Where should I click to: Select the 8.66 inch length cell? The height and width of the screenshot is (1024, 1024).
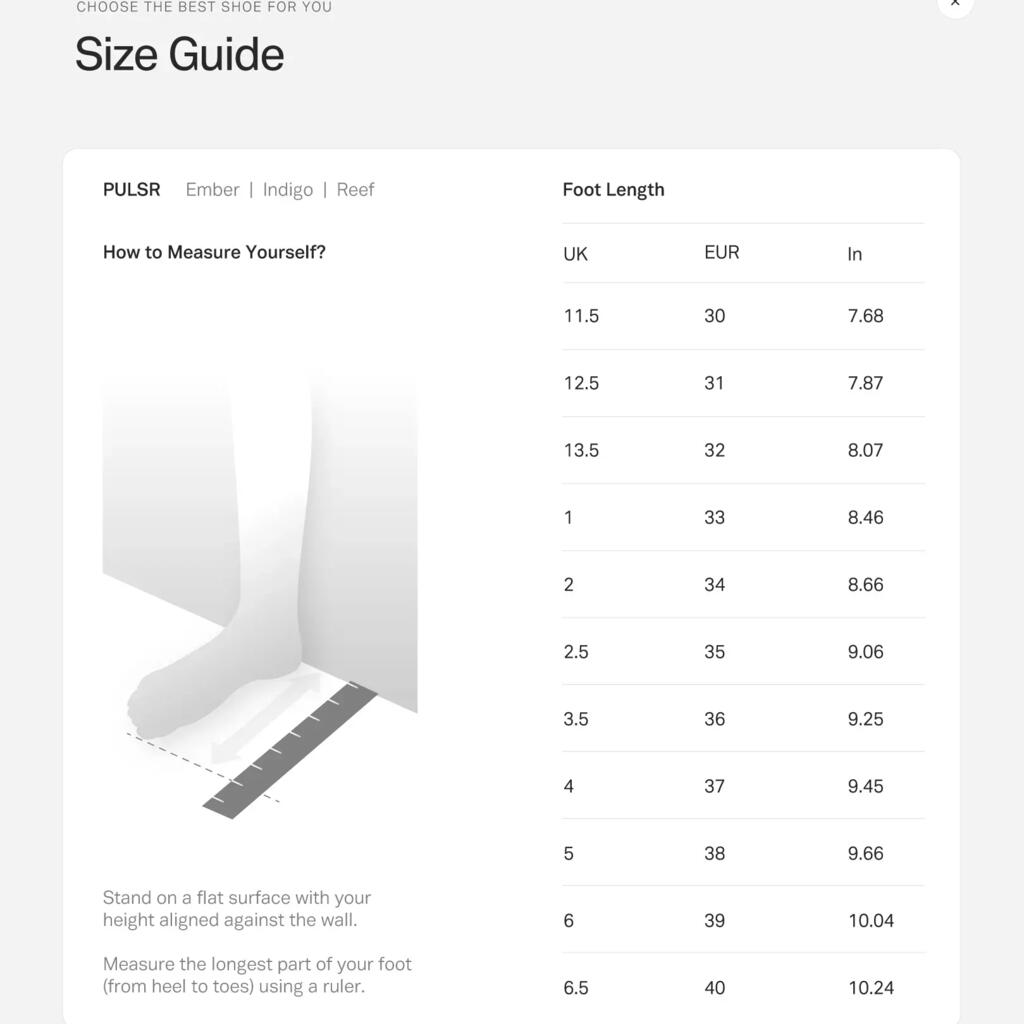865,584
